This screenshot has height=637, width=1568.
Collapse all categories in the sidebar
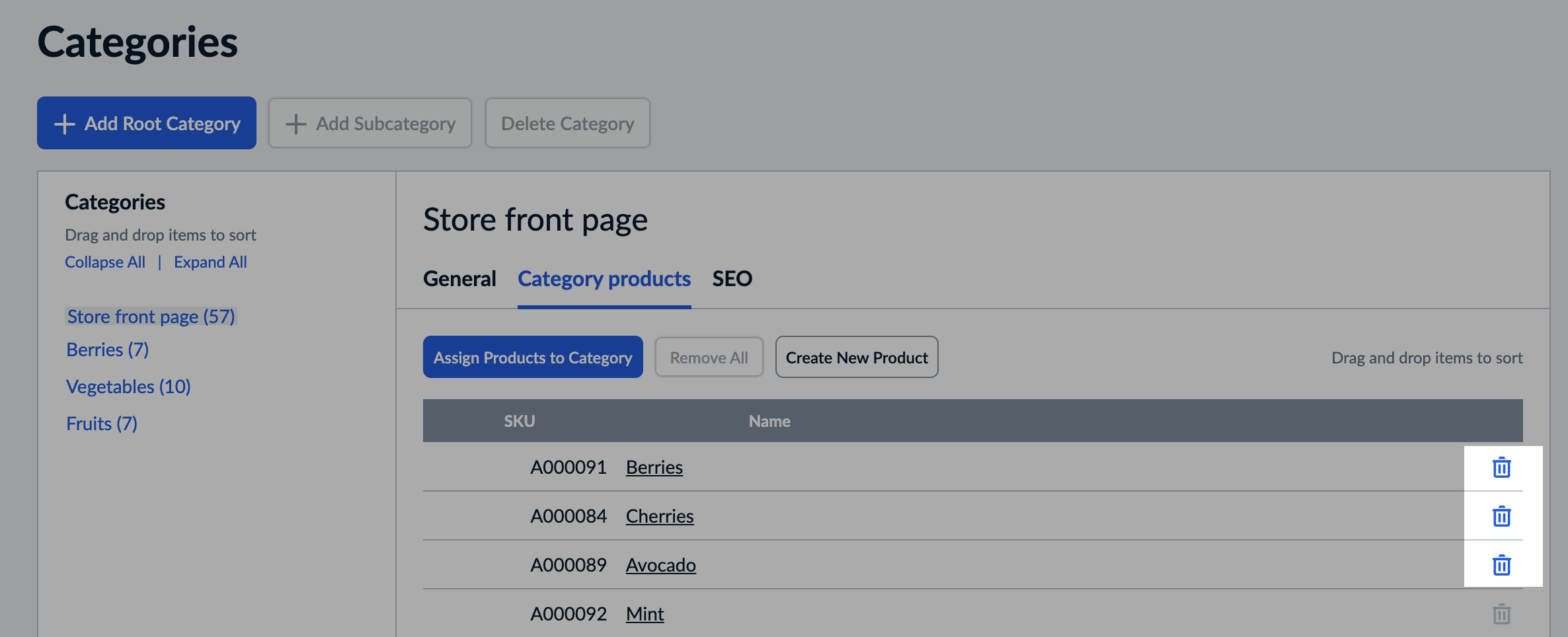[x=105, y=262]
